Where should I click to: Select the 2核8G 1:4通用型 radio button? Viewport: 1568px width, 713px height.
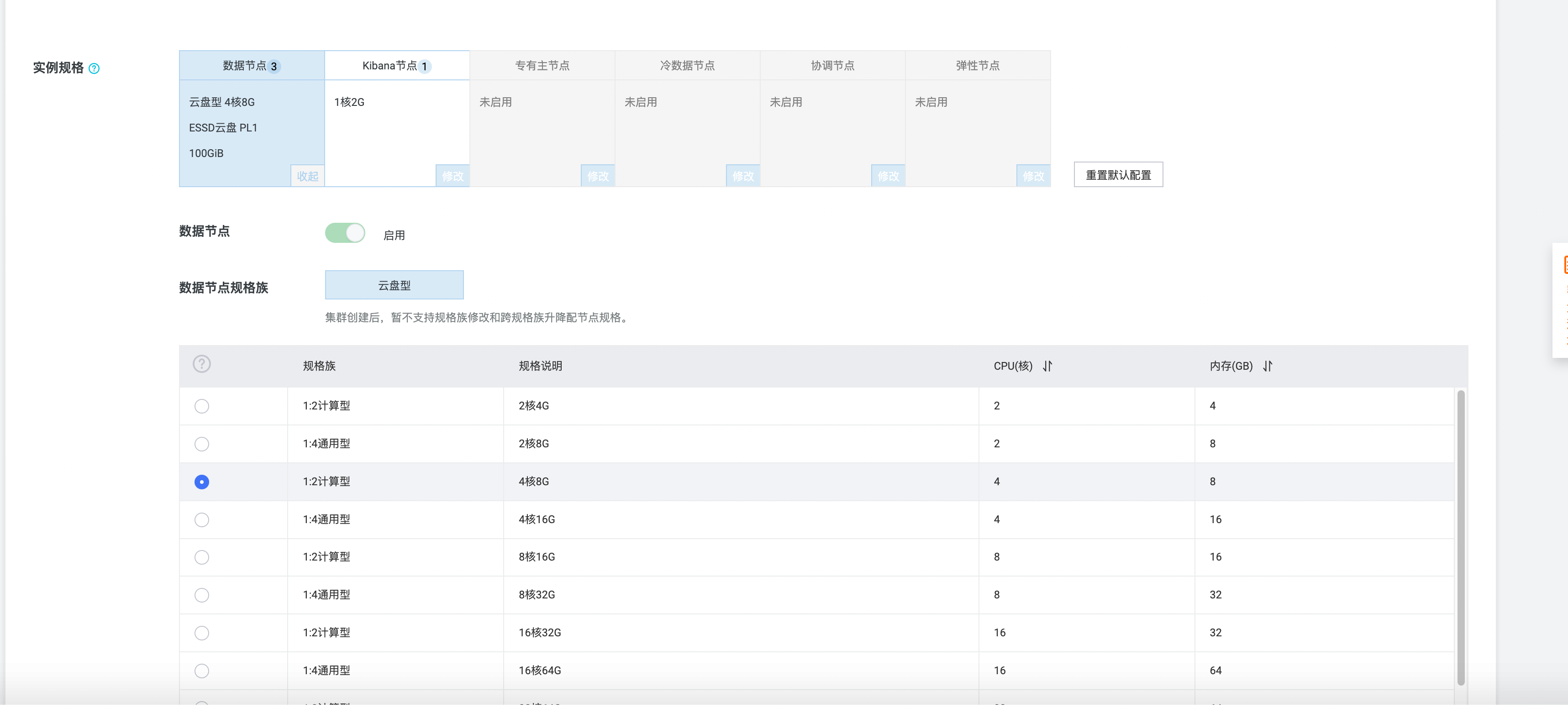(x=201, y=444)
